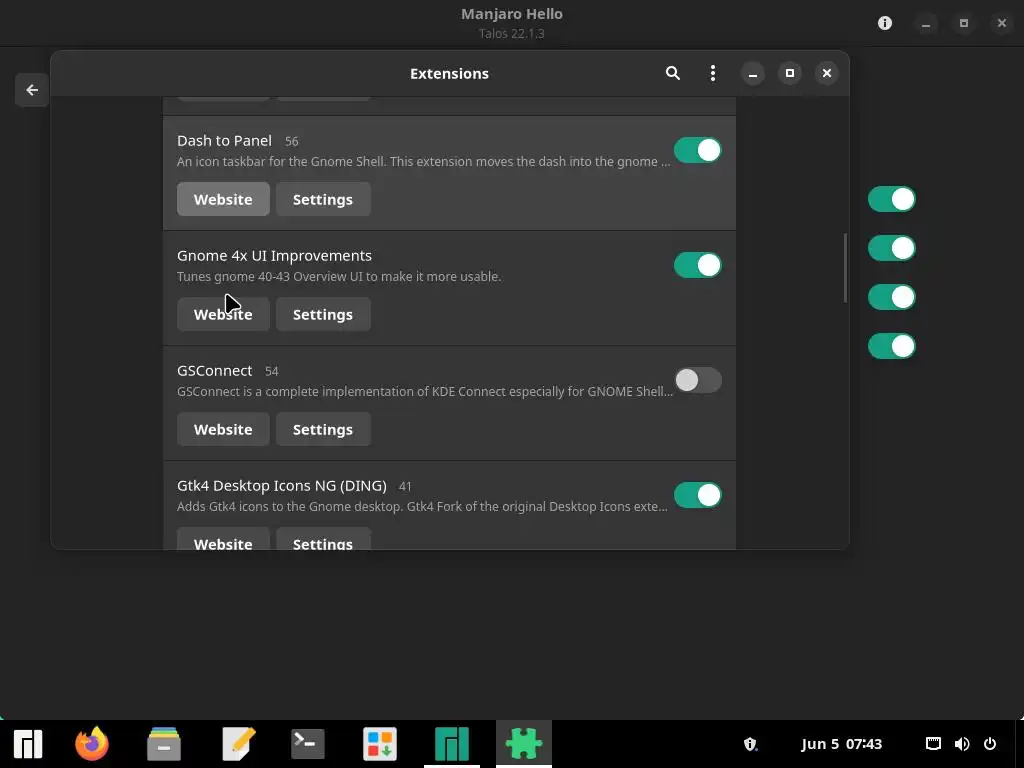Screen dimensions: 1024x768
Task: Open the text editor taskbar icon
Action: click(238, 744)
